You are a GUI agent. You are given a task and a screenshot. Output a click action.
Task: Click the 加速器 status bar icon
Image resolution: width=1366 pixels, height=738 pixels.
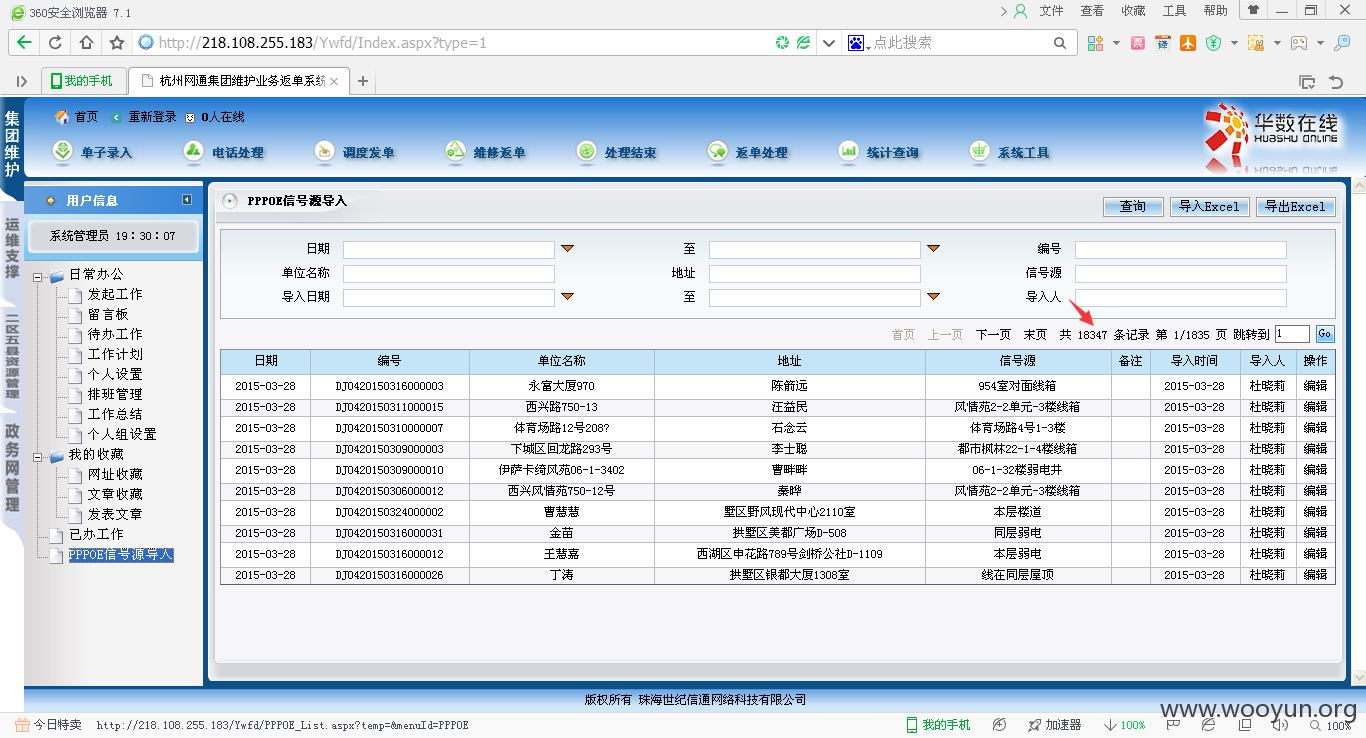[x=1054, y=725]
